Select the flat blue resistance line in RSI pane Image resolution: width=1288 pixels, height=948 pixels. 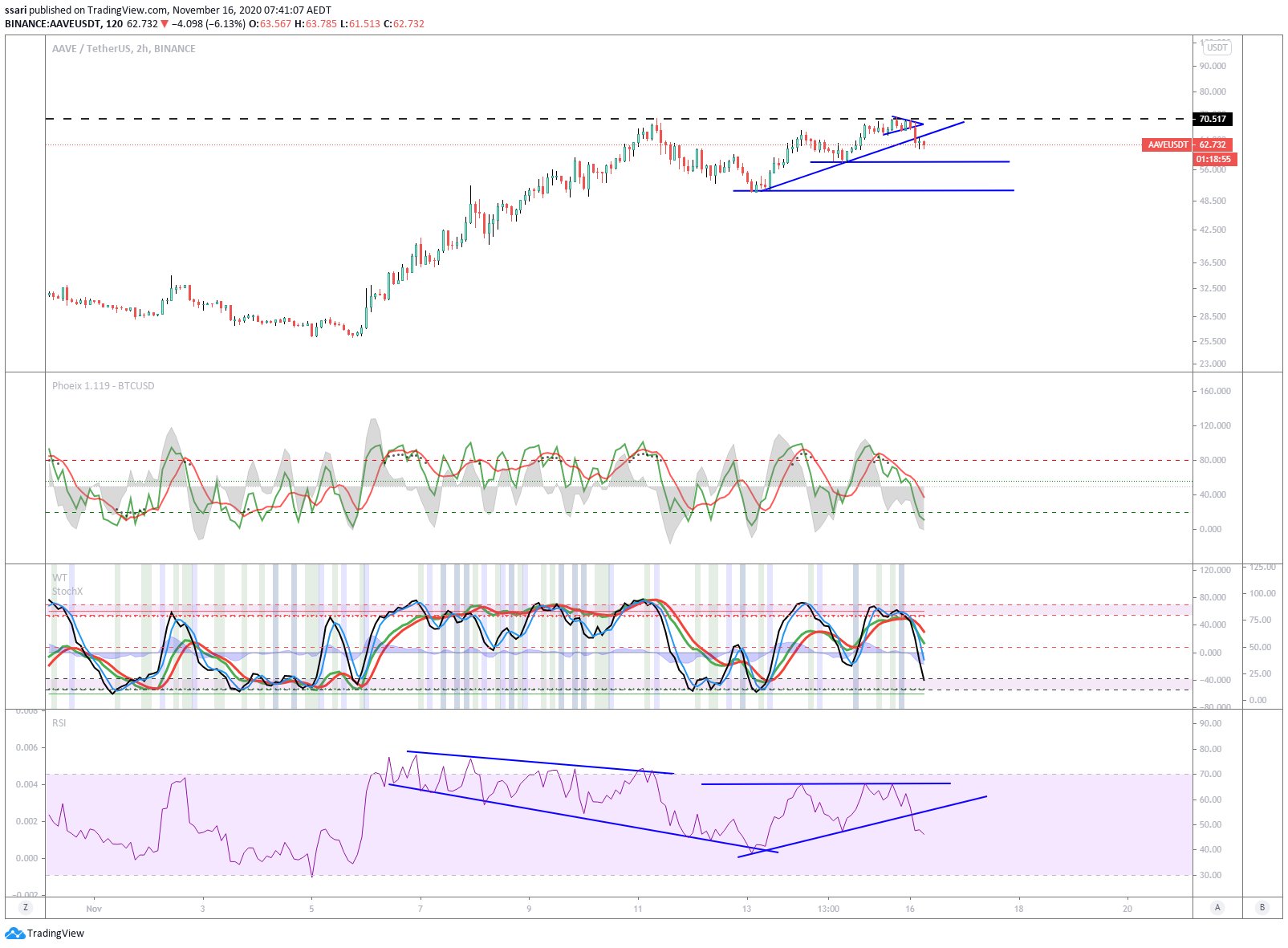(826, 783)
